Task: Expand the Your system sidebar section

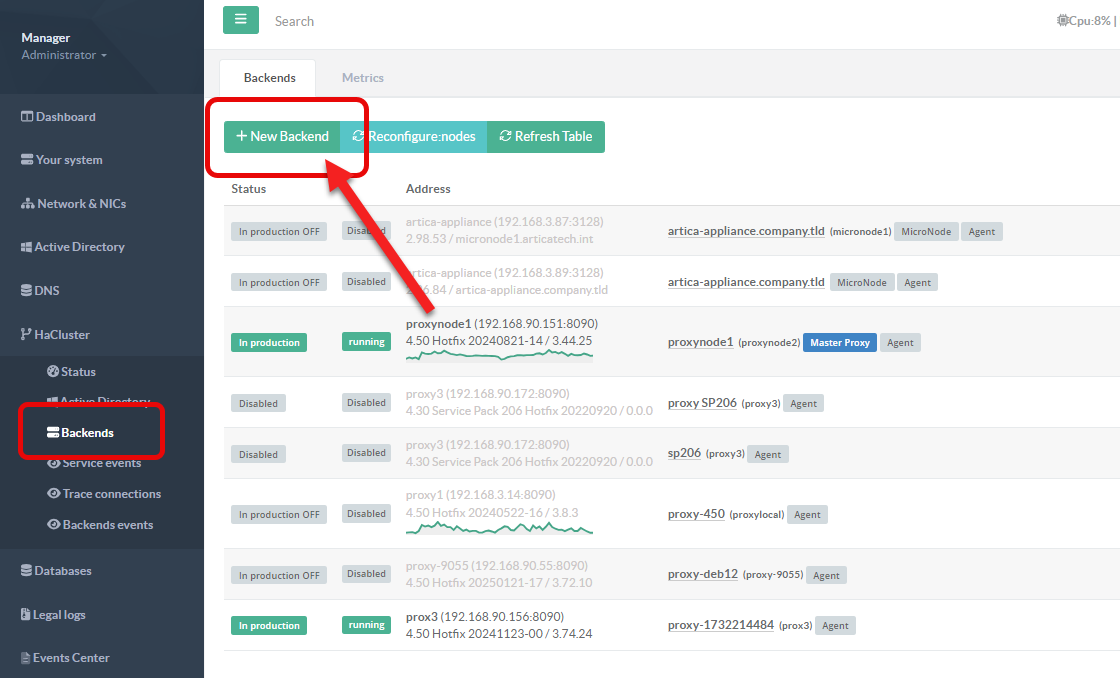Action: point(68,160)
